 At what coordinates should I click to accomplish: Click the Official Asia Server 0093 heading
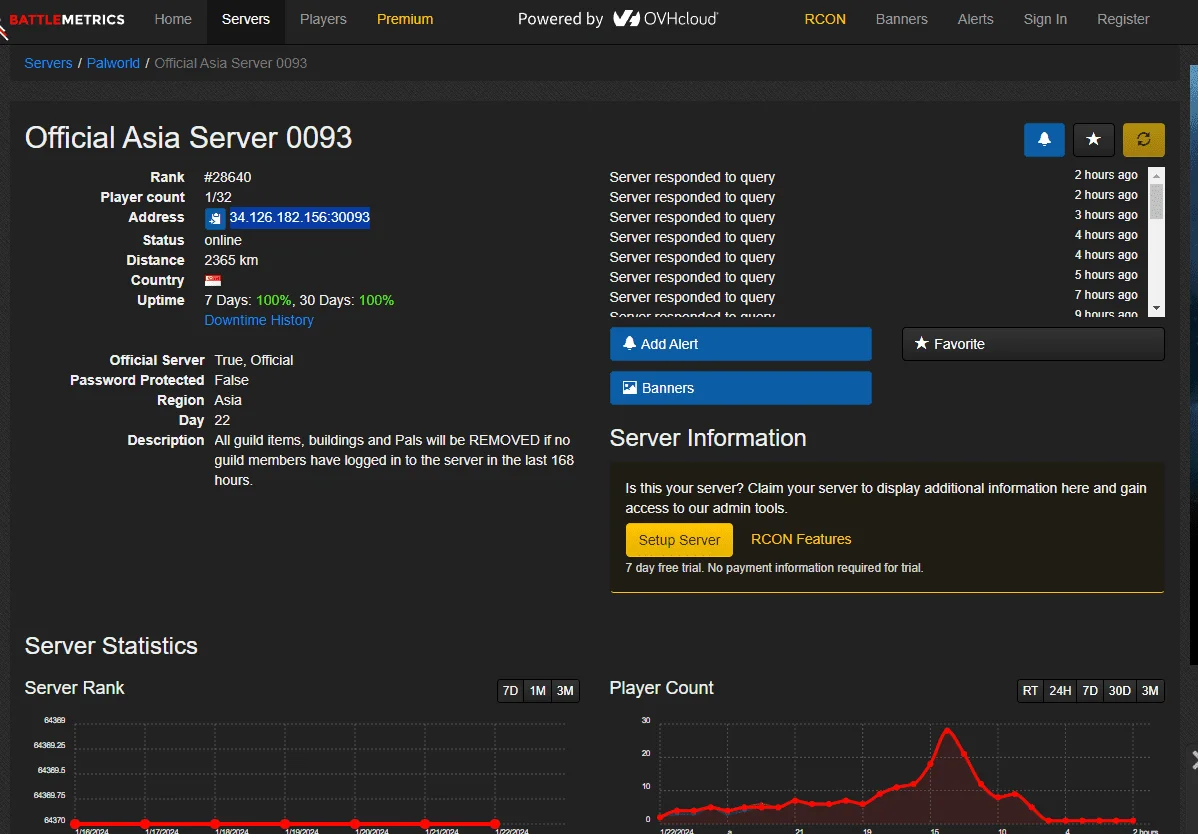click(x=189, y=137)
